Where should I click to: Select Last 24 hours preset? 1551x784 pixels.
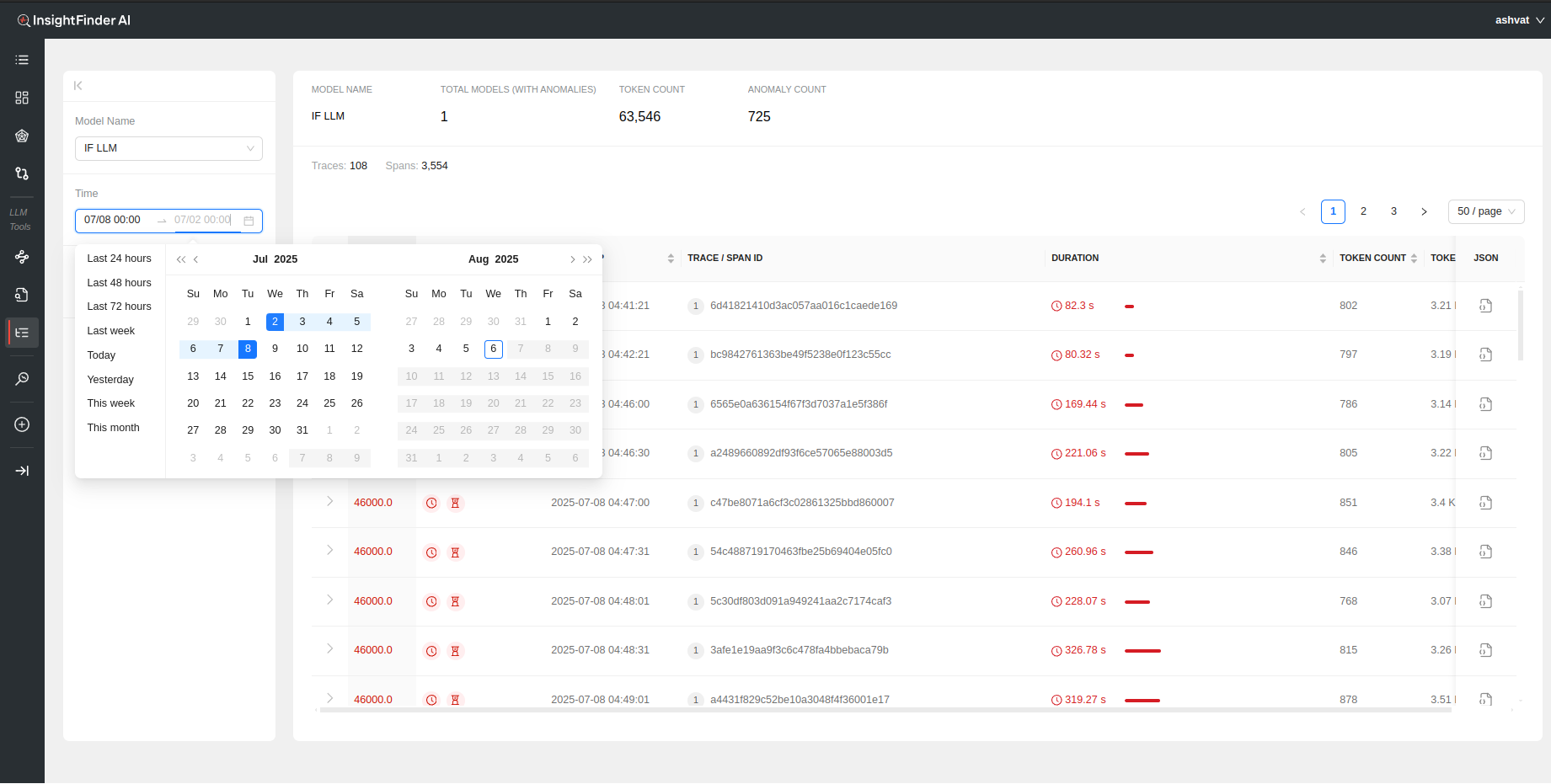click(120, 259)
